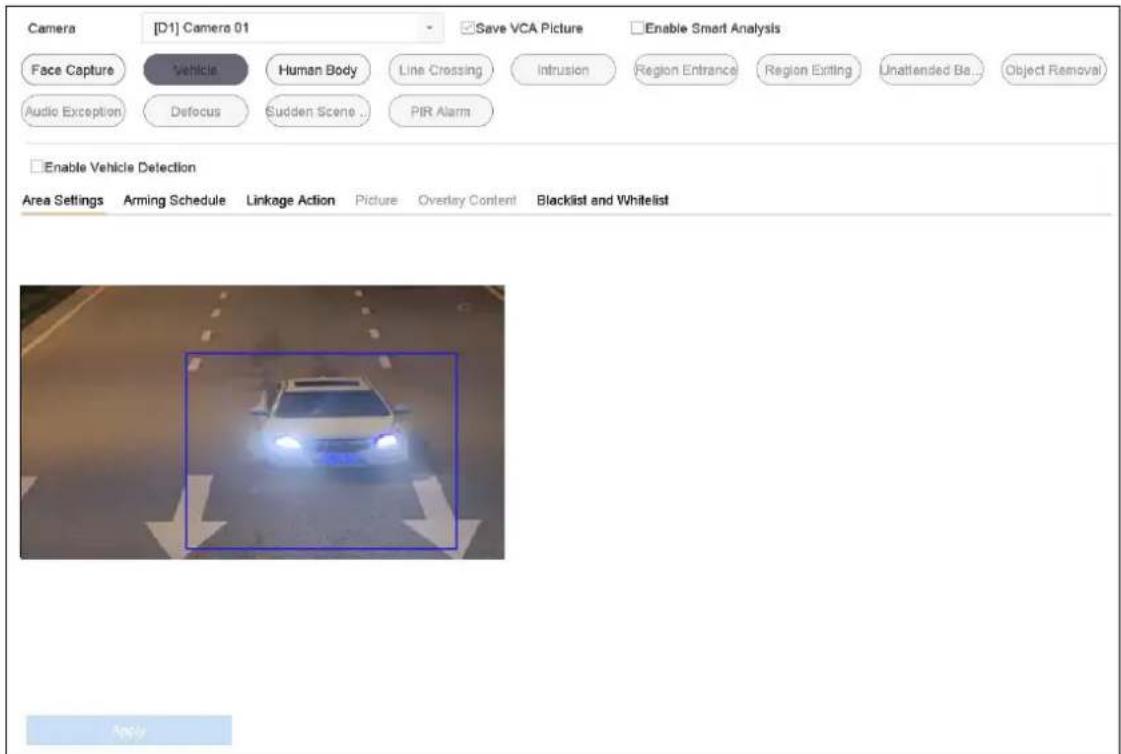
Task: Choose Region Exiting detection
Action: point(809,70)
